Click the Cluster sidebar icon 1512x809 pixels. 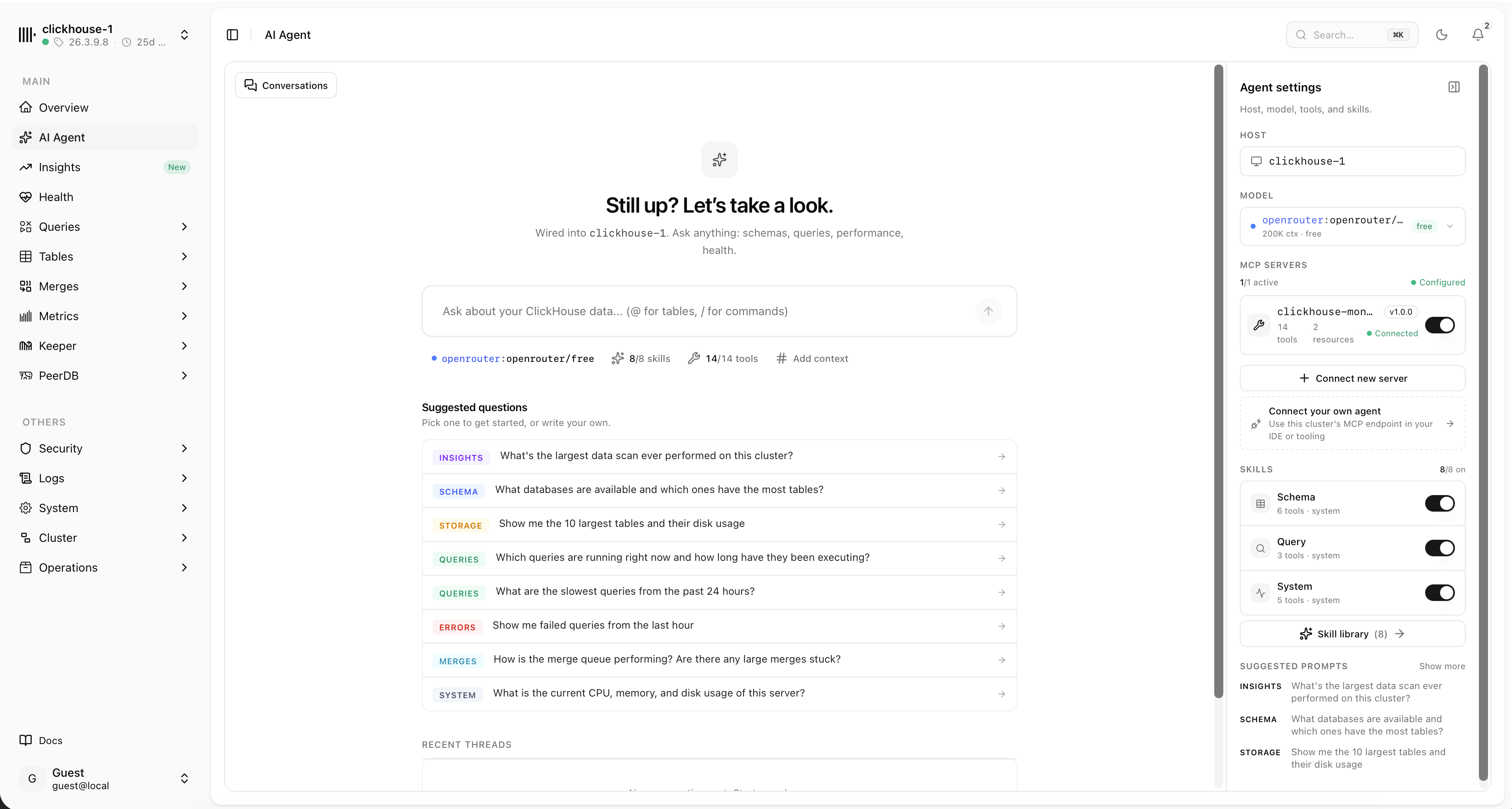tap(25, 538)
